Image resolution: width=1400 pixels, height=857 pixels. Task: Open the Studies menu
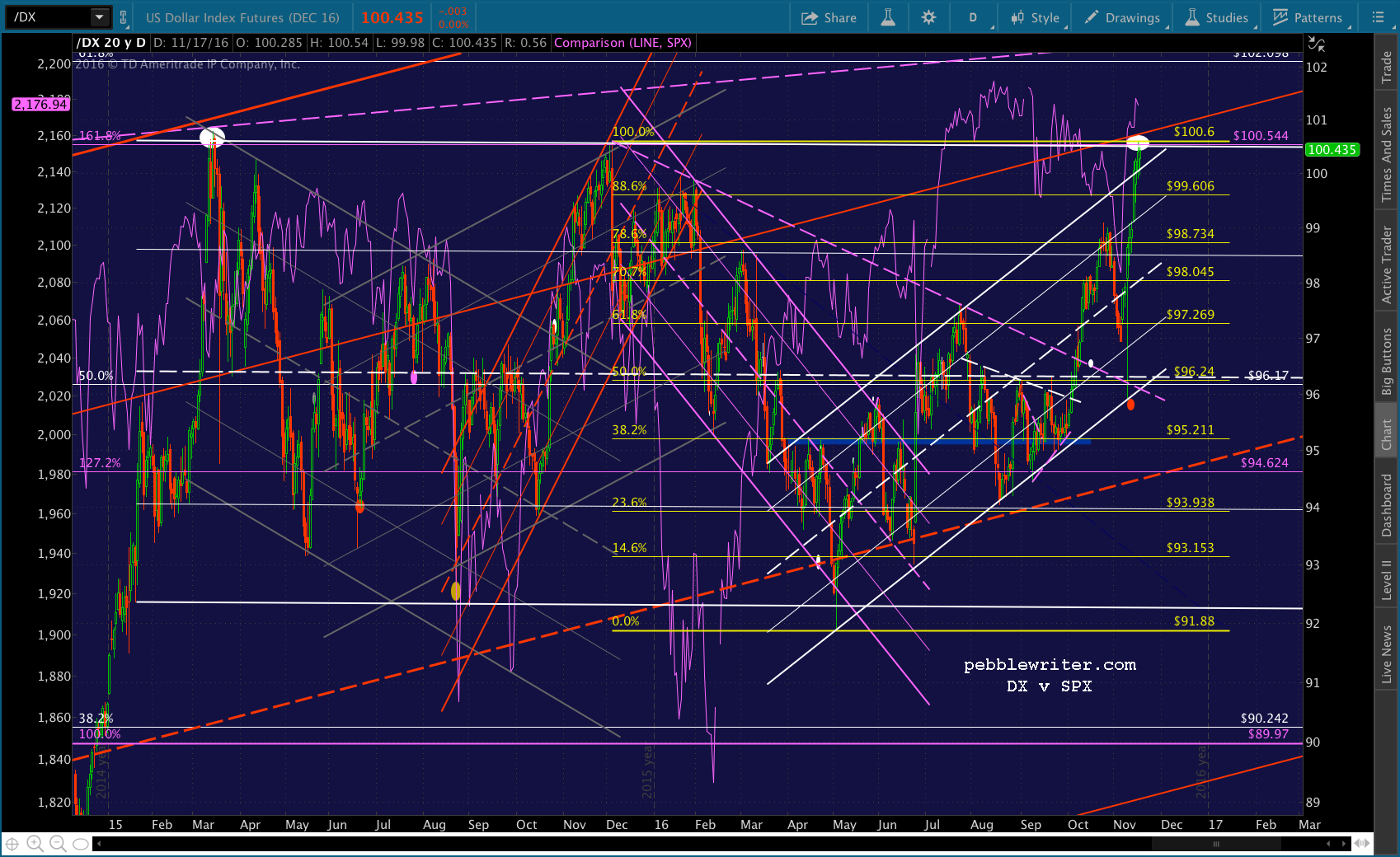point(1217,17)
